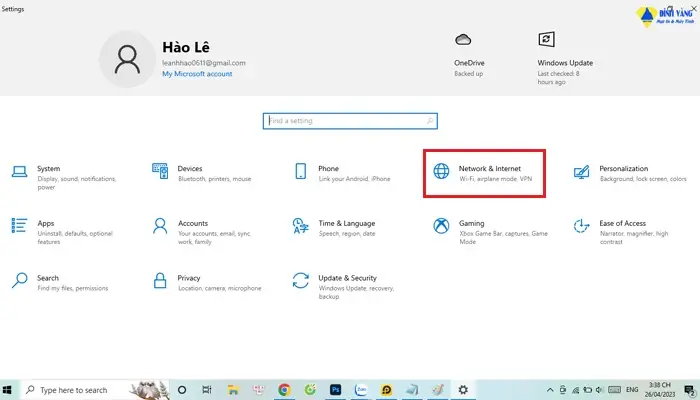700x400 pixels.
Task: Open Devices settings icon
Action: [x=160, y=171]
